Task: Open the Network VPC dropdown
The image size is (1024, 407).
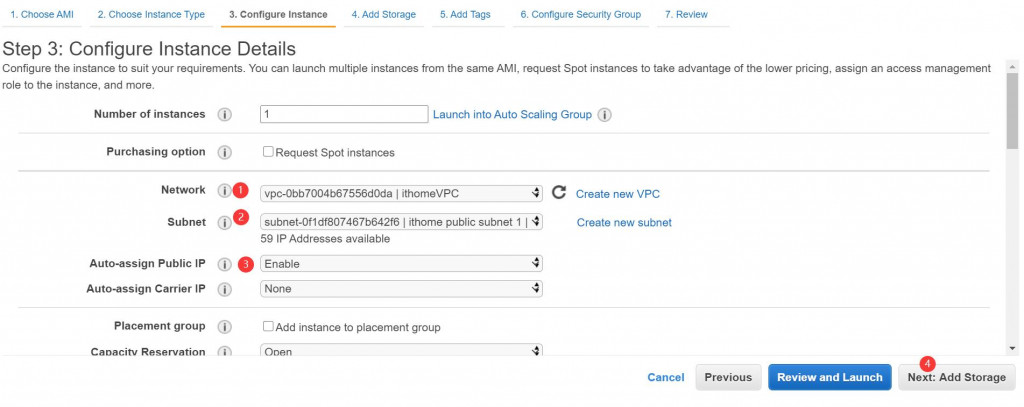Action: [401, 193]
